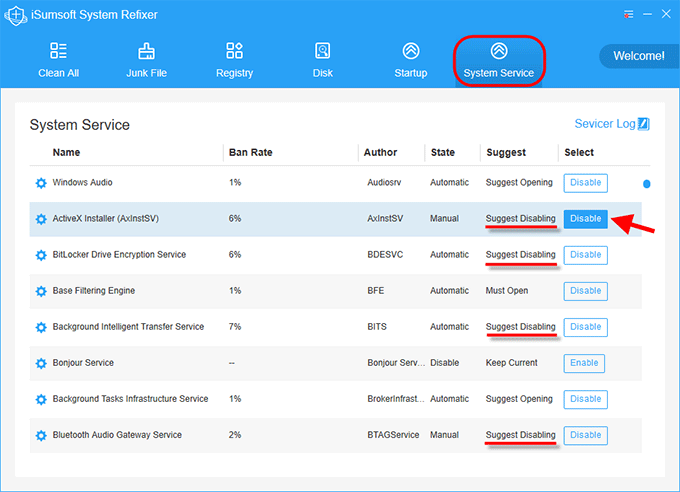The image size is (680, 492).
Task: Click gear icon beside Windows Audio
Action: click(x=41, y=183)
